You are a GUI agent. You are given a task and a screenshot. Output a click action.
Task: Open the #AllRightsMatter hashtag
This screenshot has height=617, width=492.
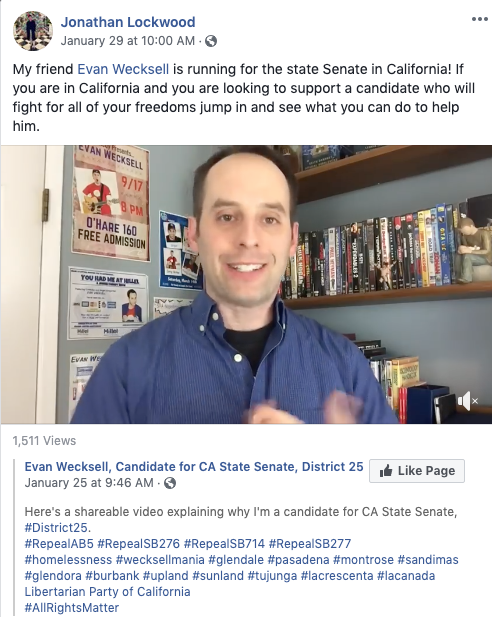point(72,608)
